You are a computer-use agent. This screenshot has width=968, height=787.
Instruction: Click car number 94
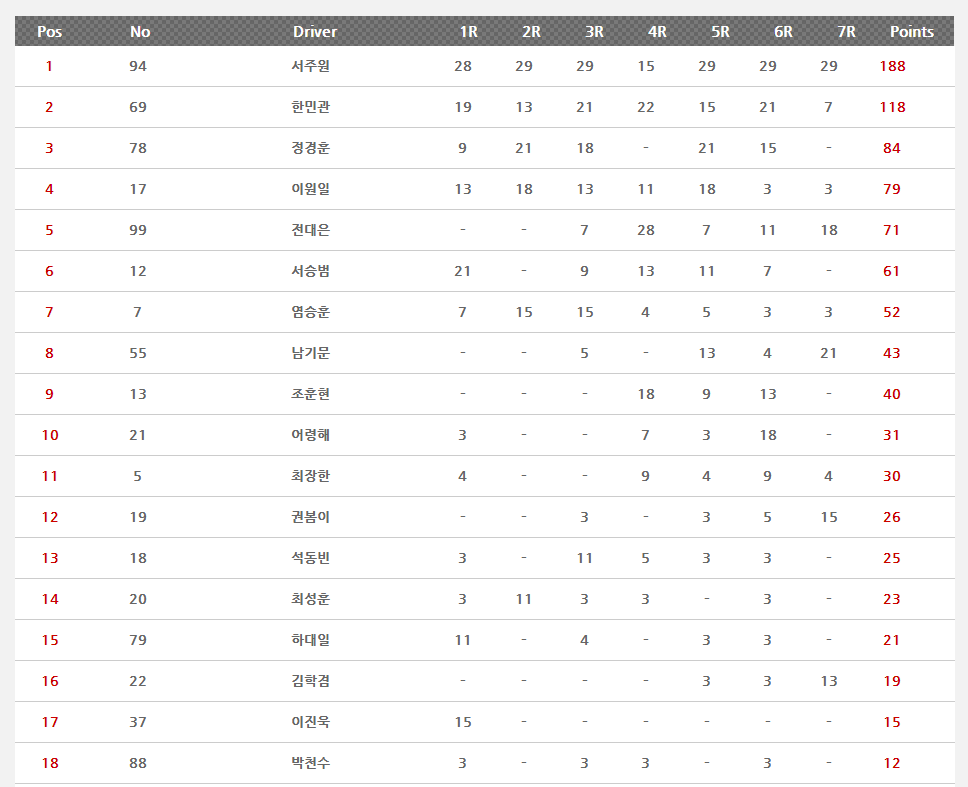[138, 66]
